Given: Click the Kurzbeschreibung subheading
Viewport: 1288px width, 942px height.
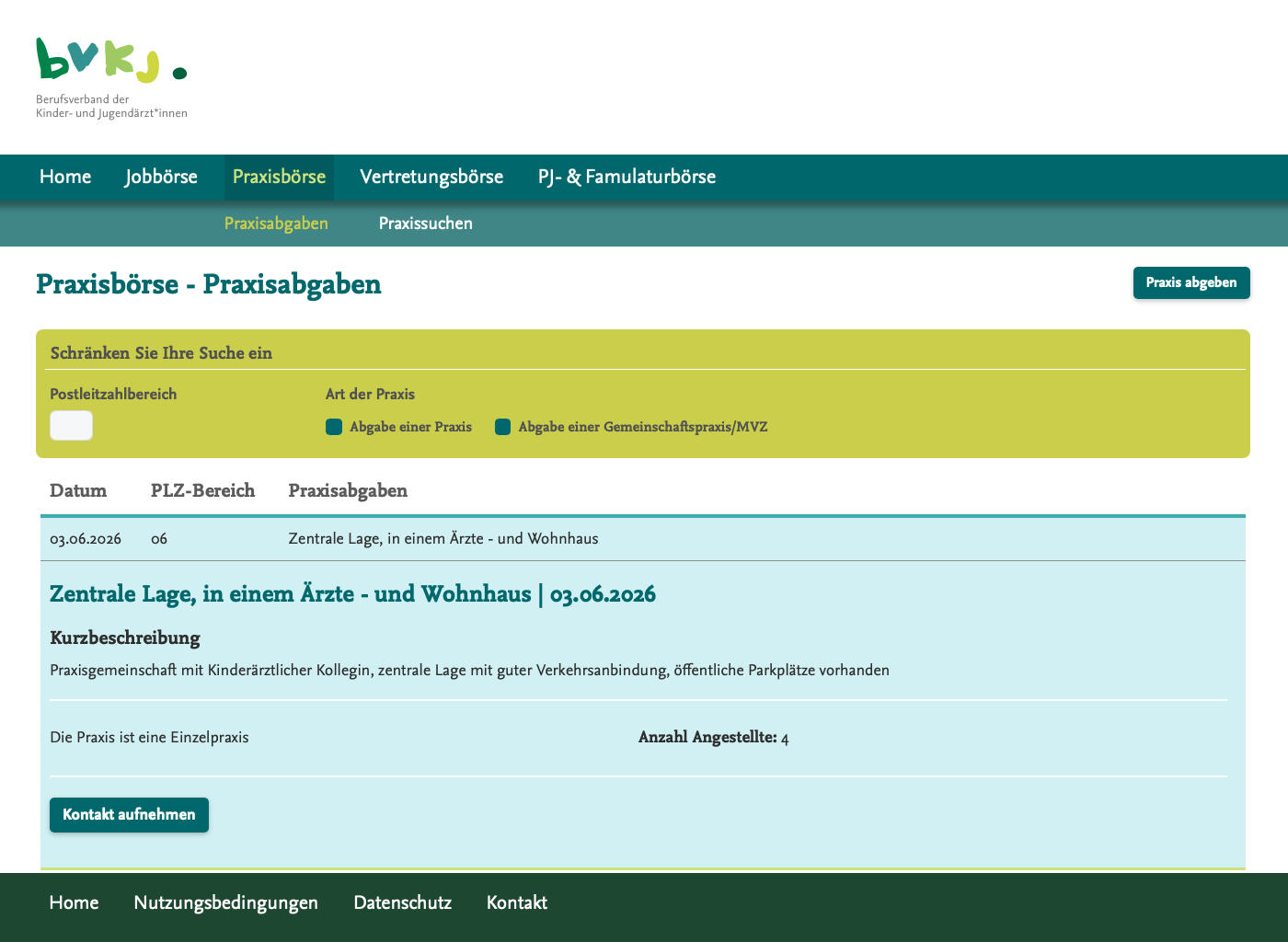Looking at the screenshot, I should 125,638.
